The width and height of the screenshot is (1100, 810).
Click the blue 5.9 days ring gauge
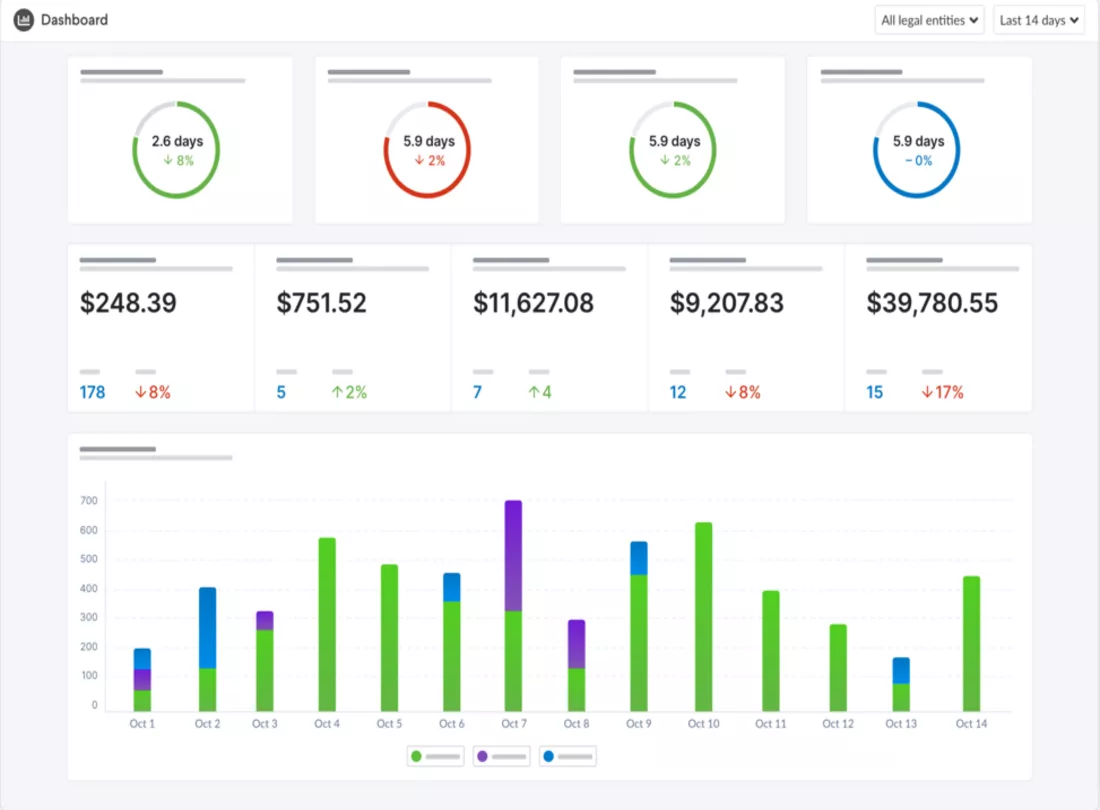(917, 149)
